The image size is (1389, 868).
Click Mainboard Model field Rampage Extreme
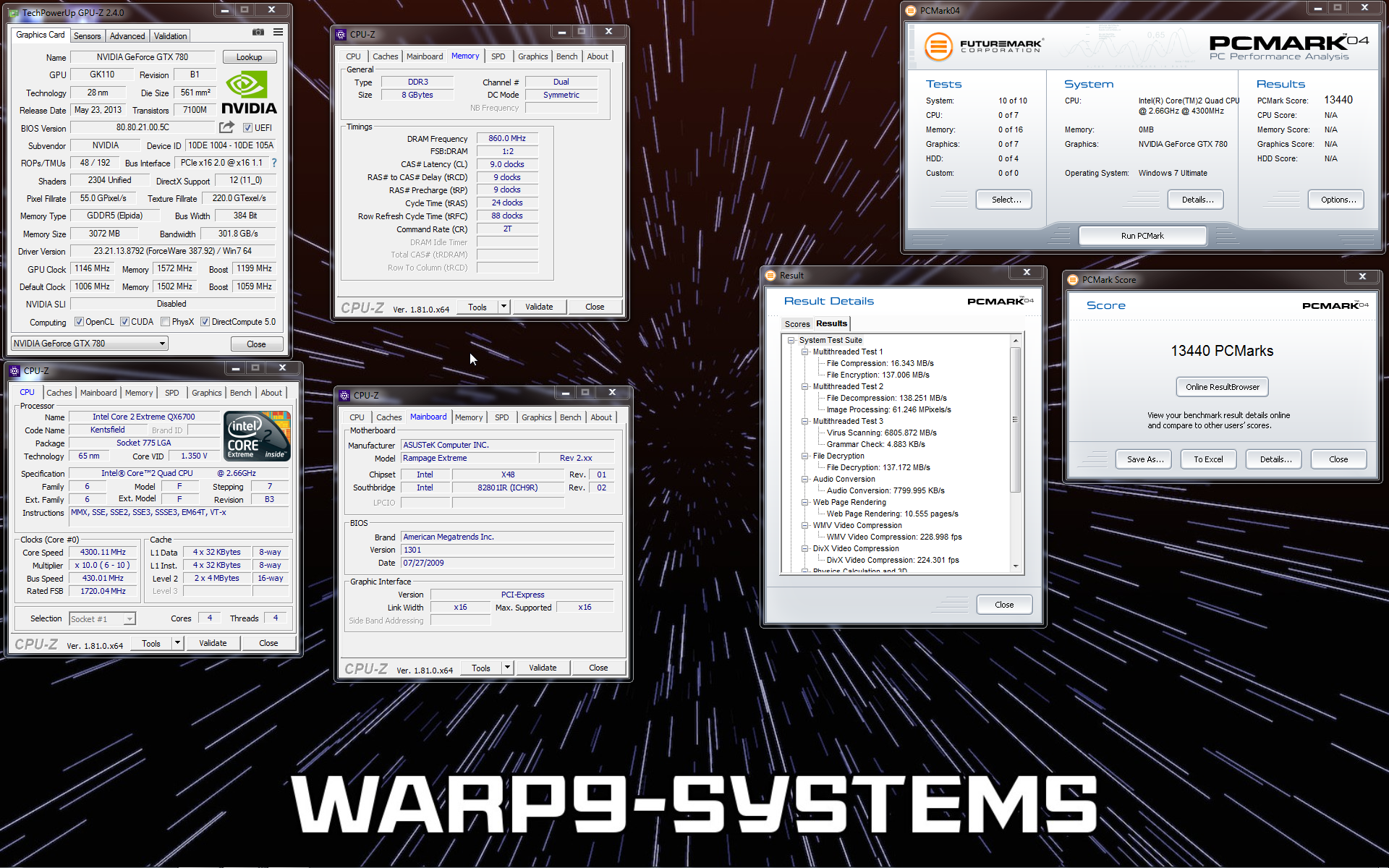pos(469,458)
